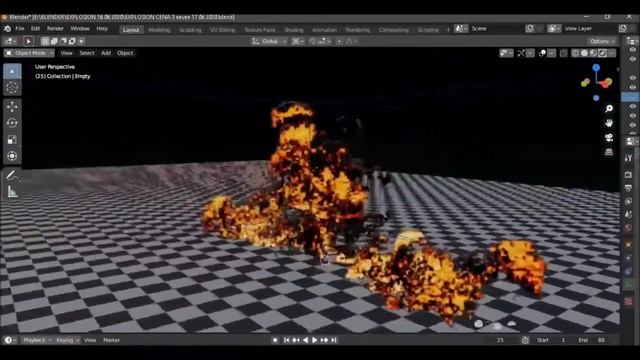Open the File menu
The image size is (640, 360).
point(20,29)
